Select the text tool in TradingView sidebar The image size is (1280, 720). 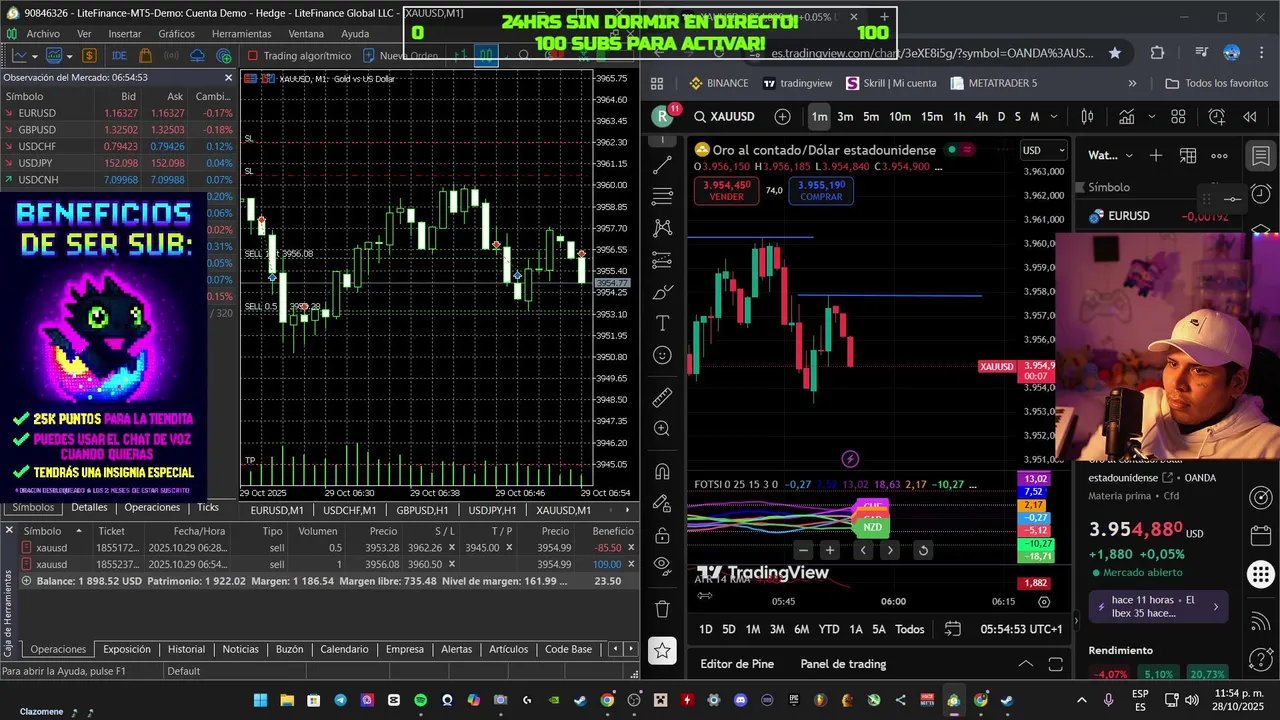(662, 324)
